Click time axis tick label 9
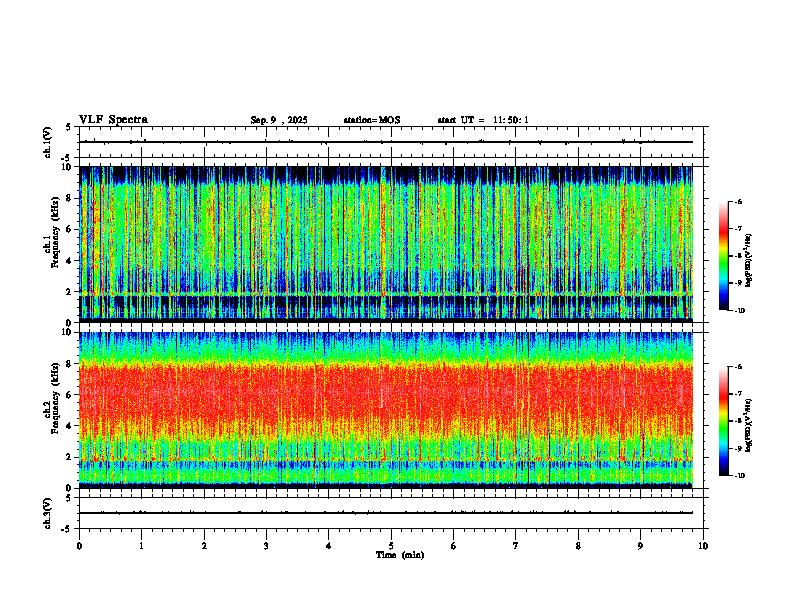792x612 pixels. coord(640,546)
